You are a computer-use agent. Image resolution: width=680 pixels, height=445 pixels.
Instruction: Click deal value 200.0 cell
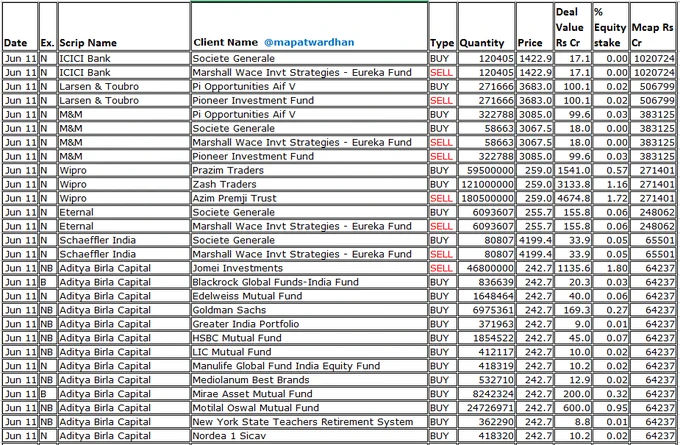[x=572, y=394]
